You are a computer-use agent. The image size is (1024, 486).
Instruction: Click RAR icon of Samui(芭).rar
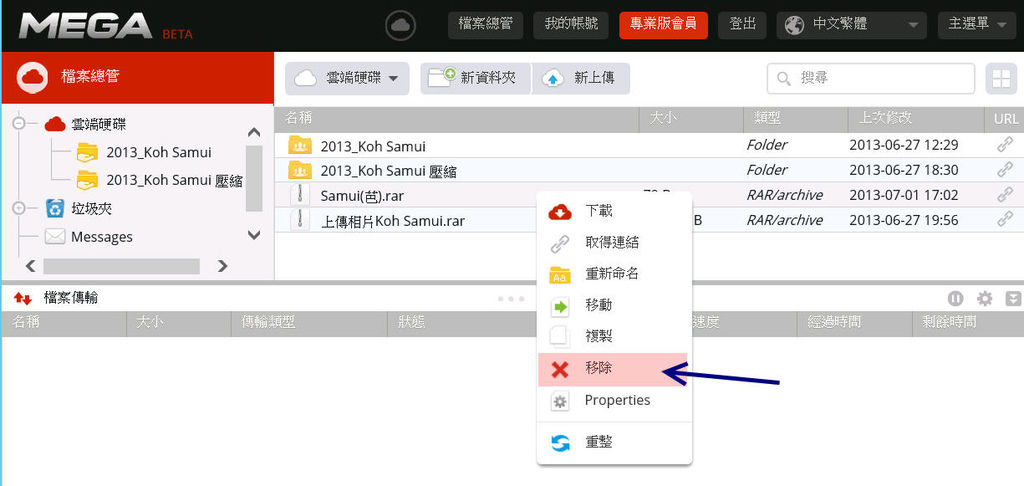pyautogui.click(x=300, y=195)
